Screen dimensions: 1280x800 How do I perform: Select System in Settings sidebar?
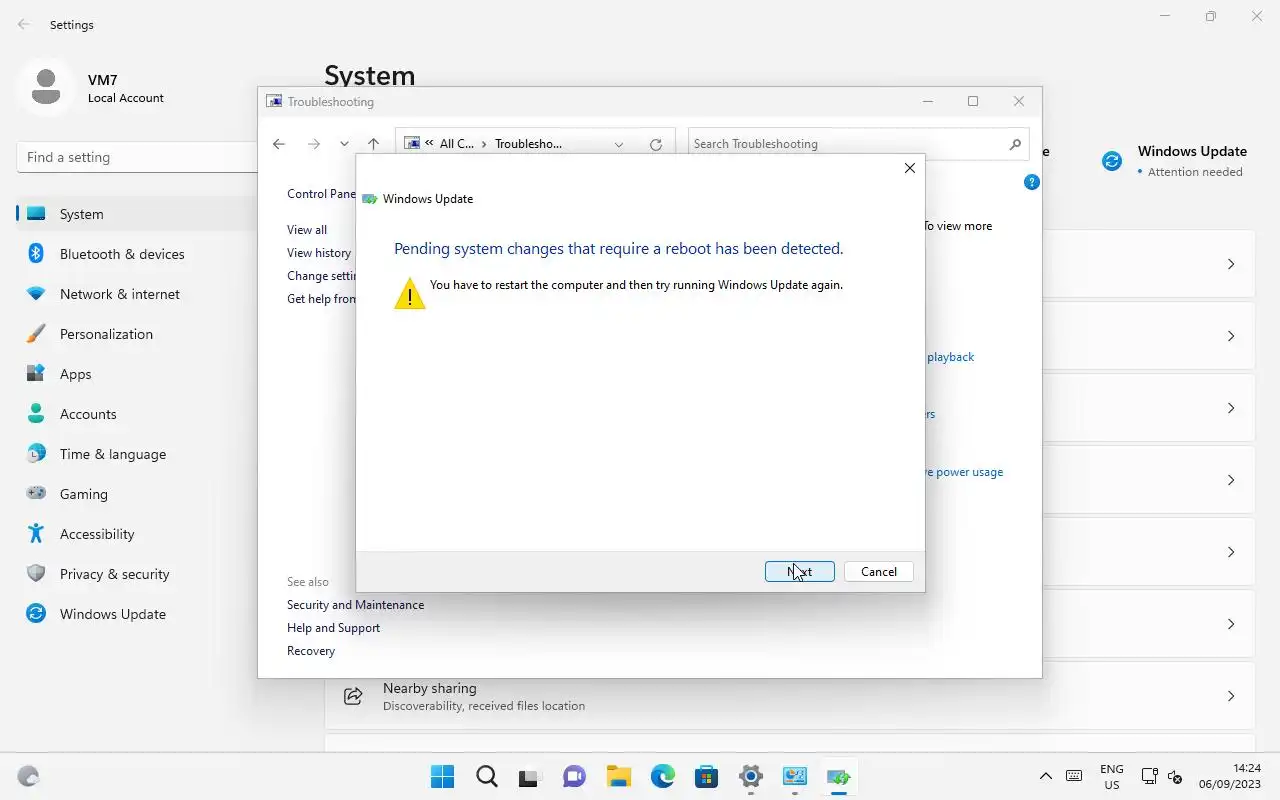pos(137,214)
